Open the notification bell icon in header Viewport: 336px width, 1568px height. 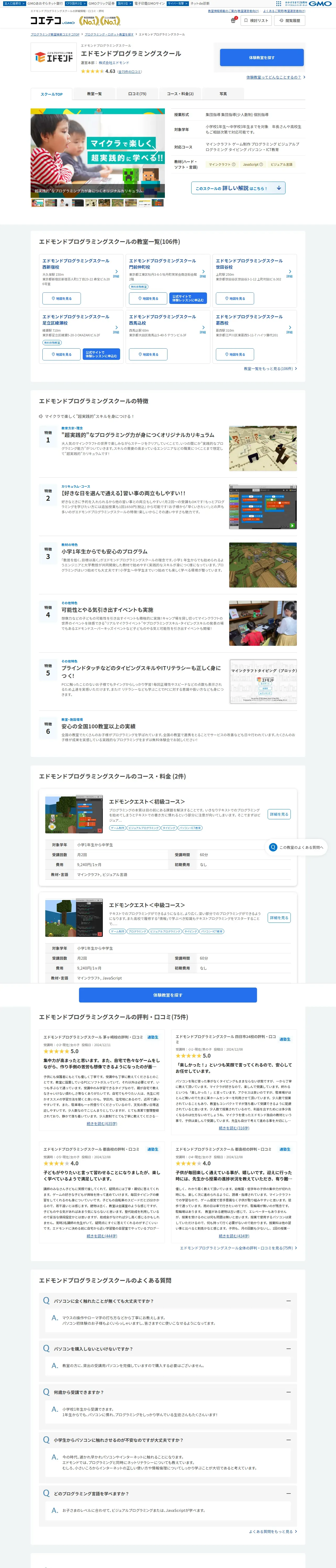coord(234,21)
